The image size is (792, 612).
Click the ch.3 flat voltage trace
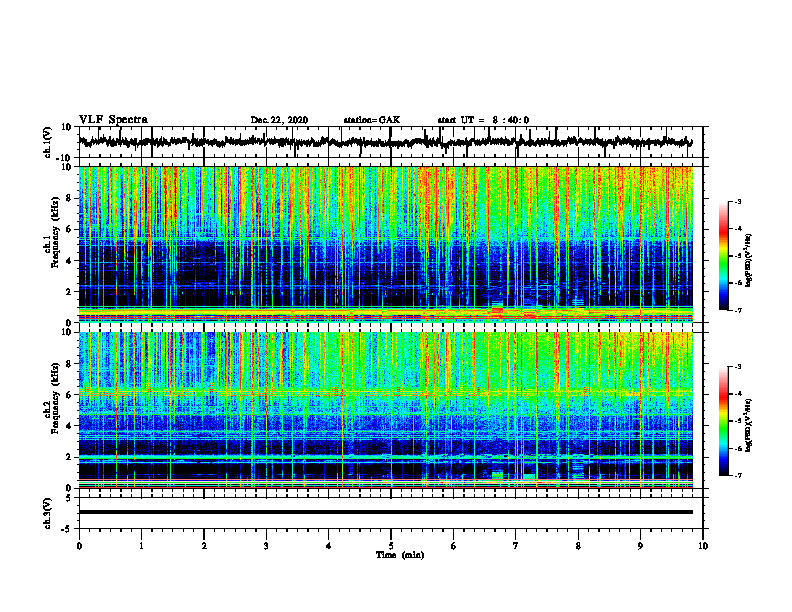[x=385, y=512]
